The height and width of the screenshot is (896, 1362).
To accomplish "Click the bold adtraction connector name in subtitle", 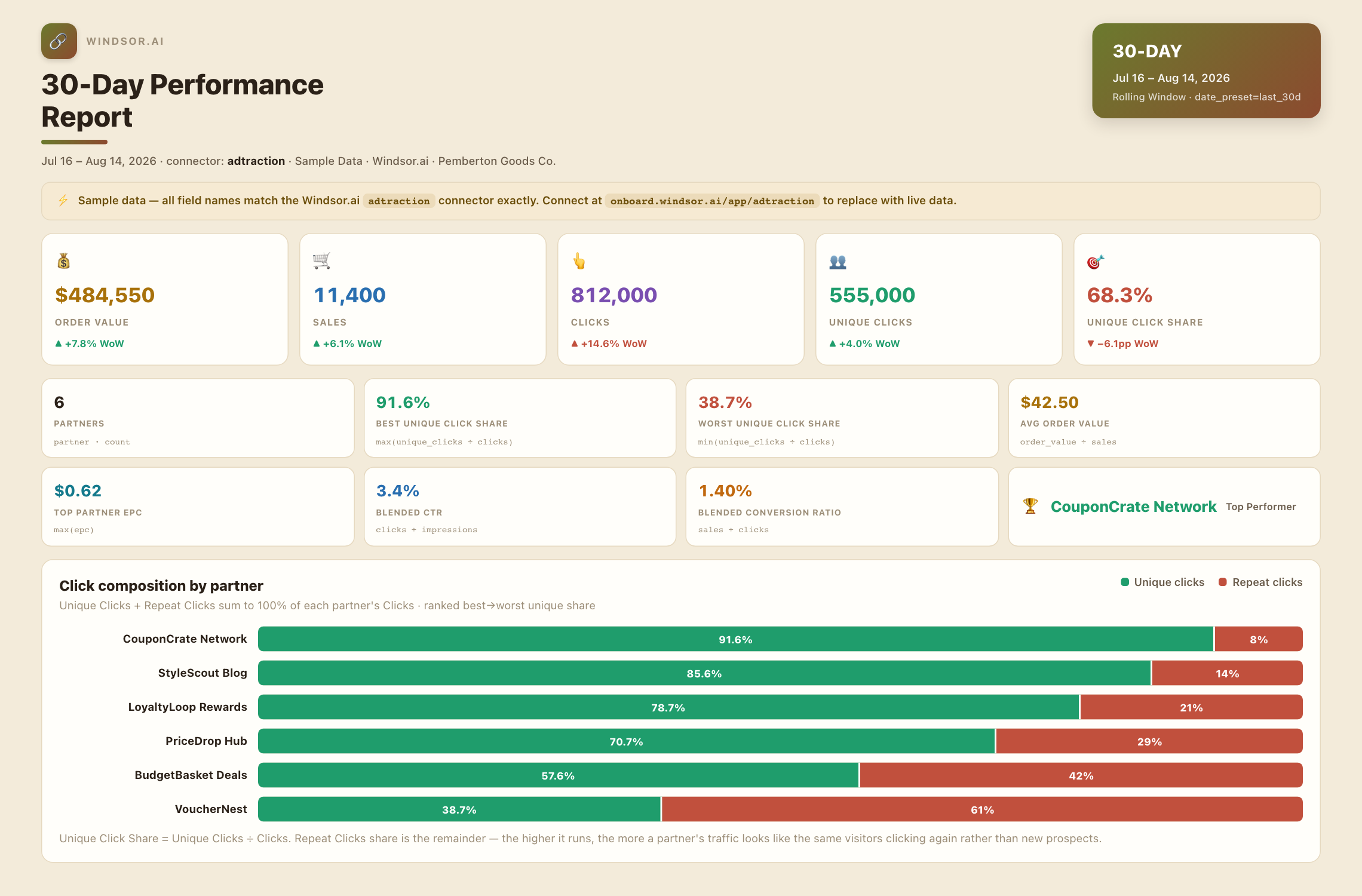I will [x=256, y=161].
